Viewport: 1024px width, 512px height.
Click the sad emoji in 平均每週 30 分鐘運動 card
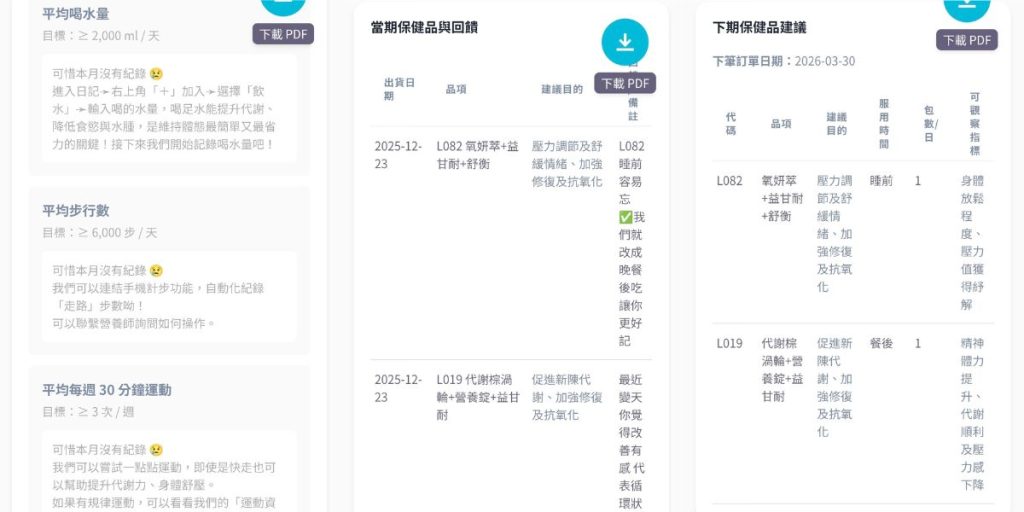click(x=156, y=450)
